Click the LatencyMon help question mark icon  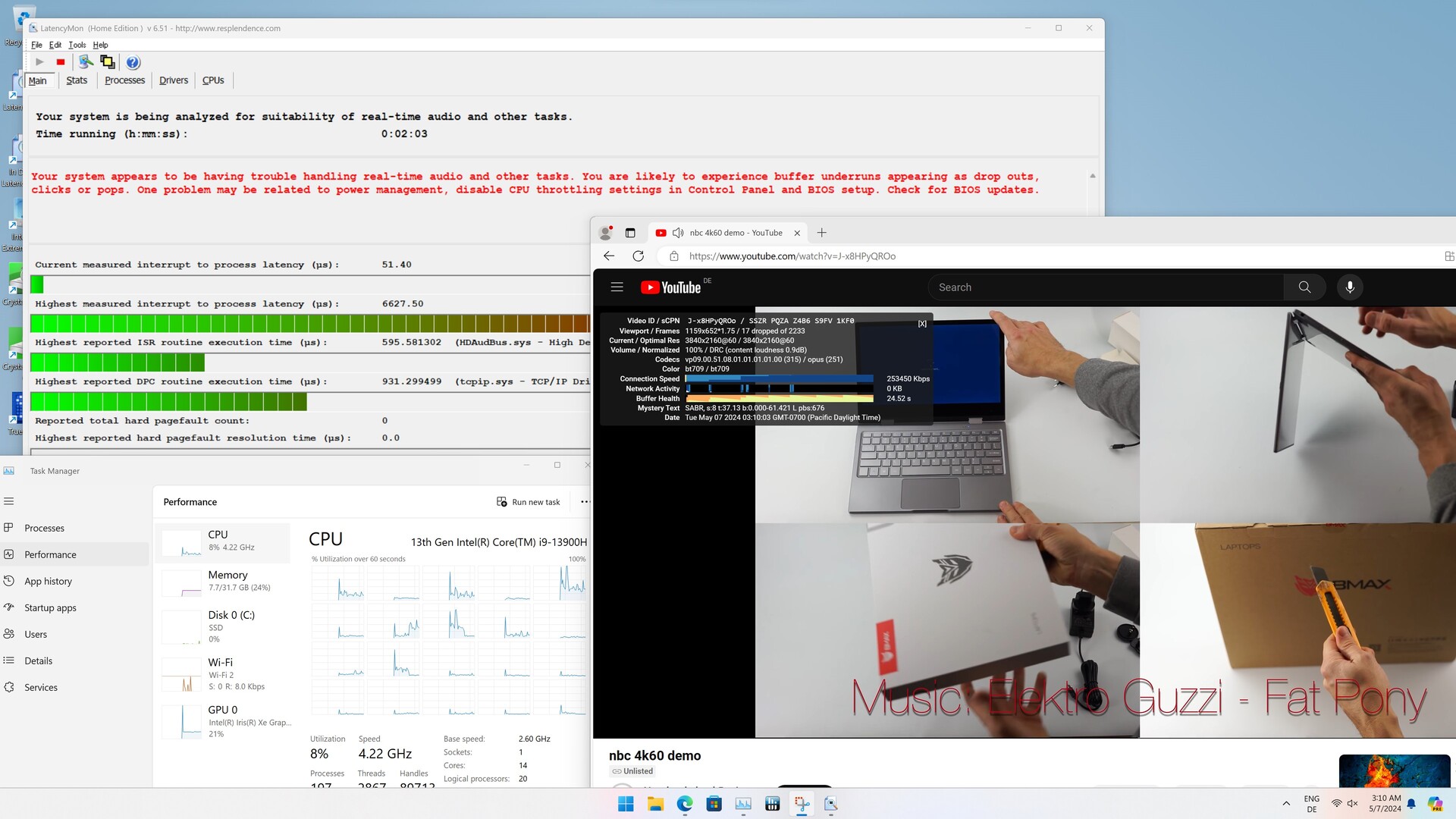[133, 62]
